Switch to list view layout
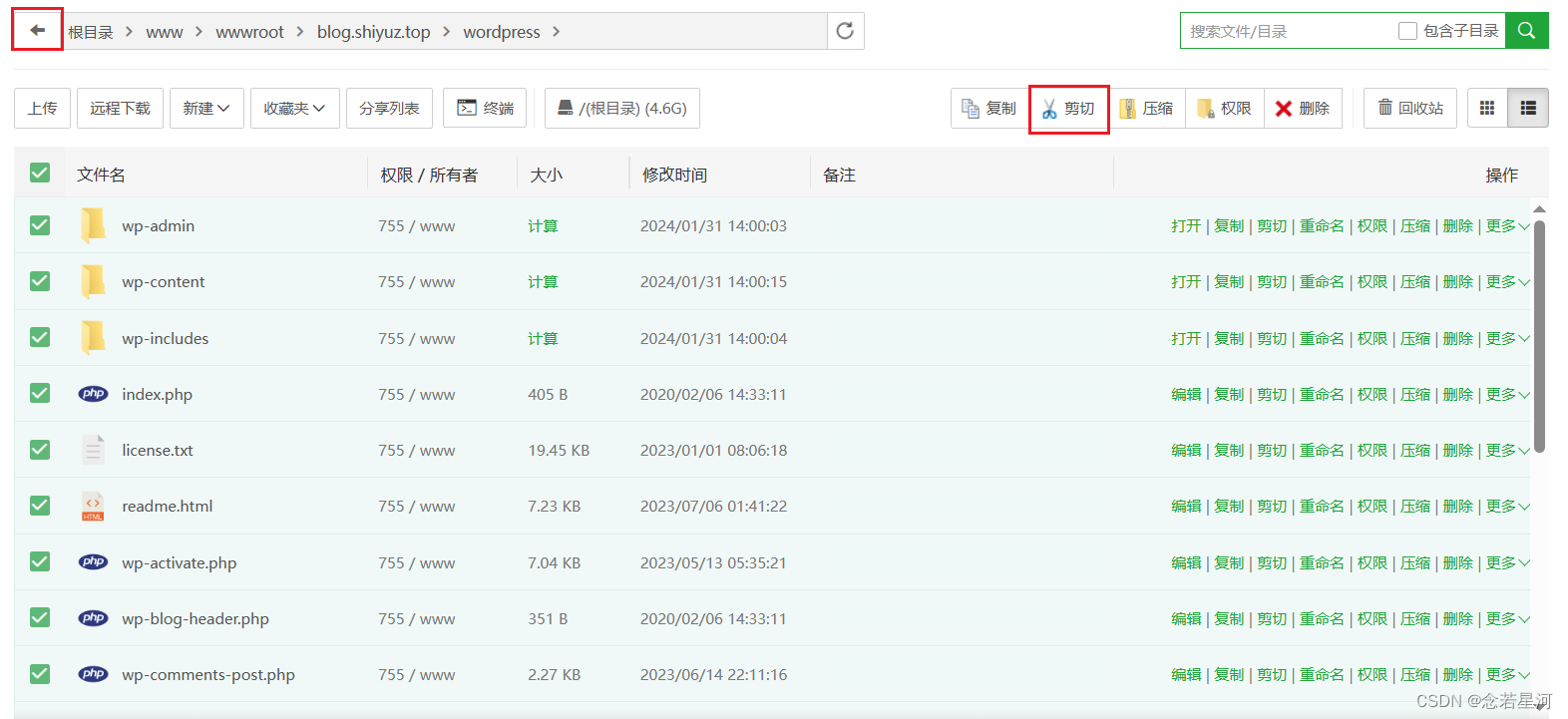 (1528, 108)
